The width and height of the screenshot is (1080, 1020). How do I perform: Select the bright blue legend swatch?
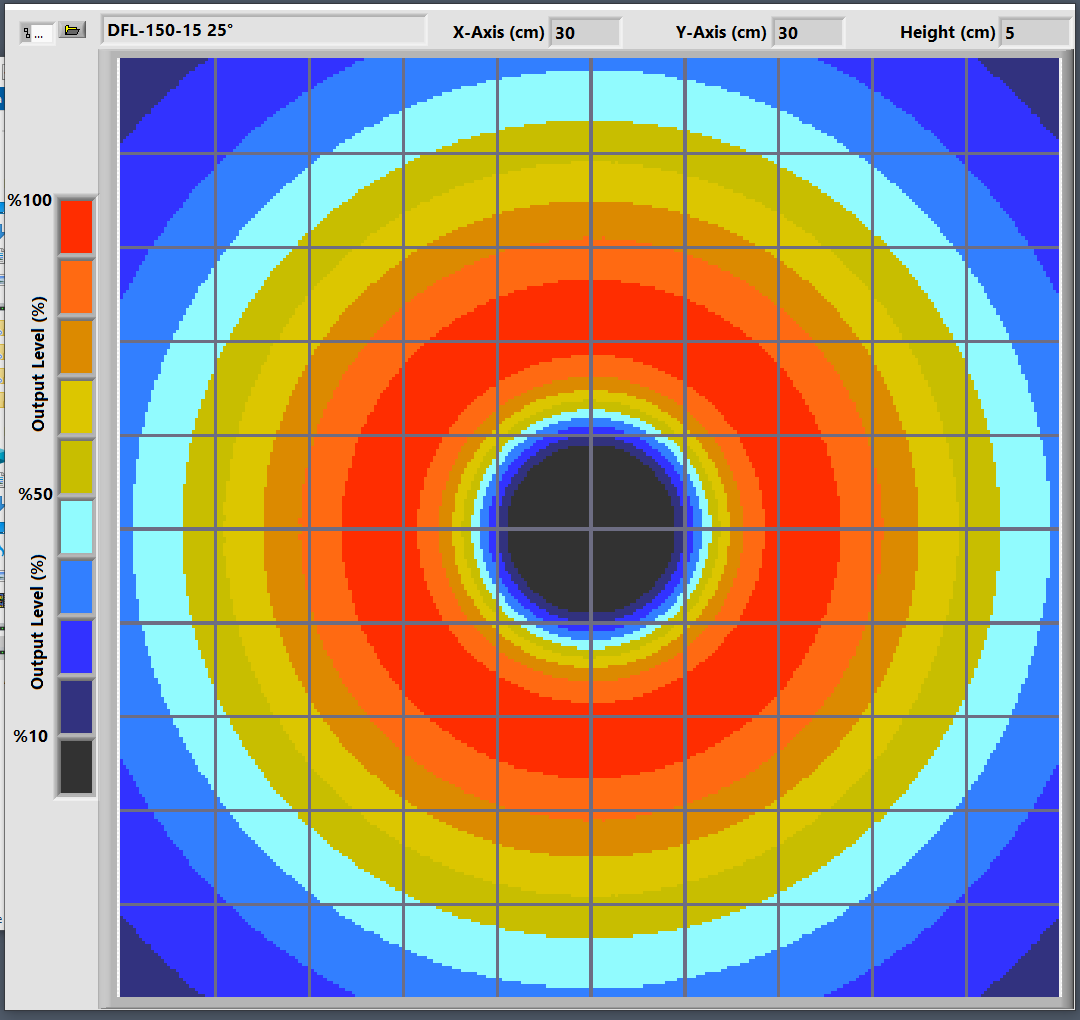point(76,647)
